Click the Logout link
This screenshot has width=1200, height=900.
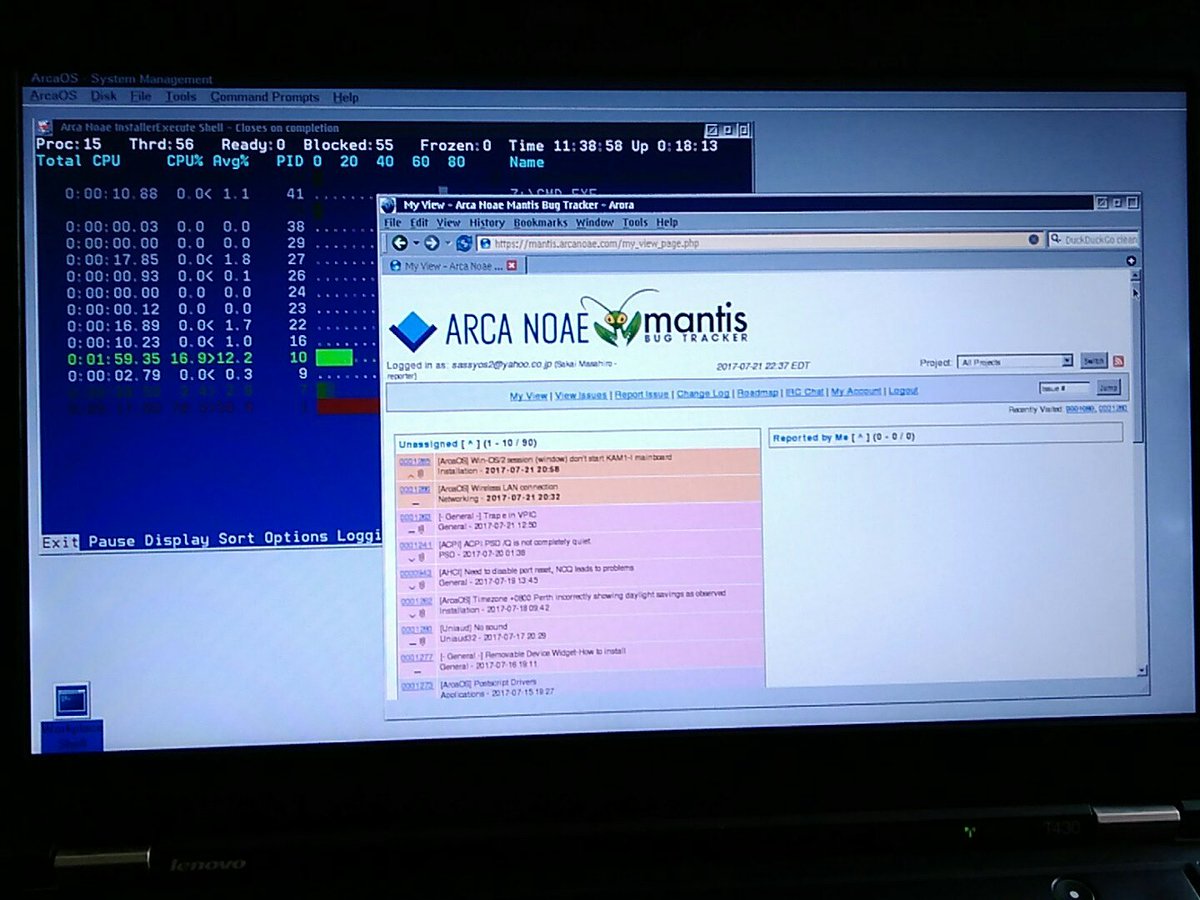pyautogui.click(x=903, y=391)
